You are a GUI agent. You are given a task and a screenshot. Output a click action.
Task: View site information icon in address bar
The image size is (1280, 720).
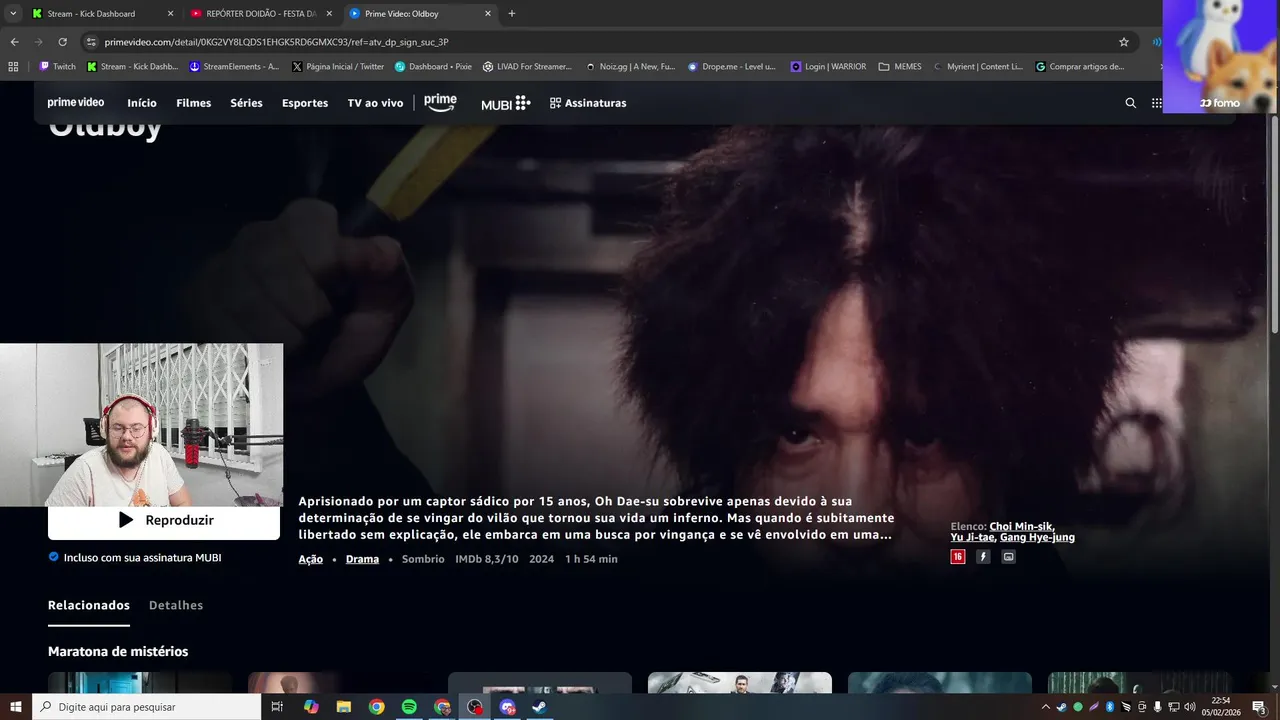click(91, 42)
